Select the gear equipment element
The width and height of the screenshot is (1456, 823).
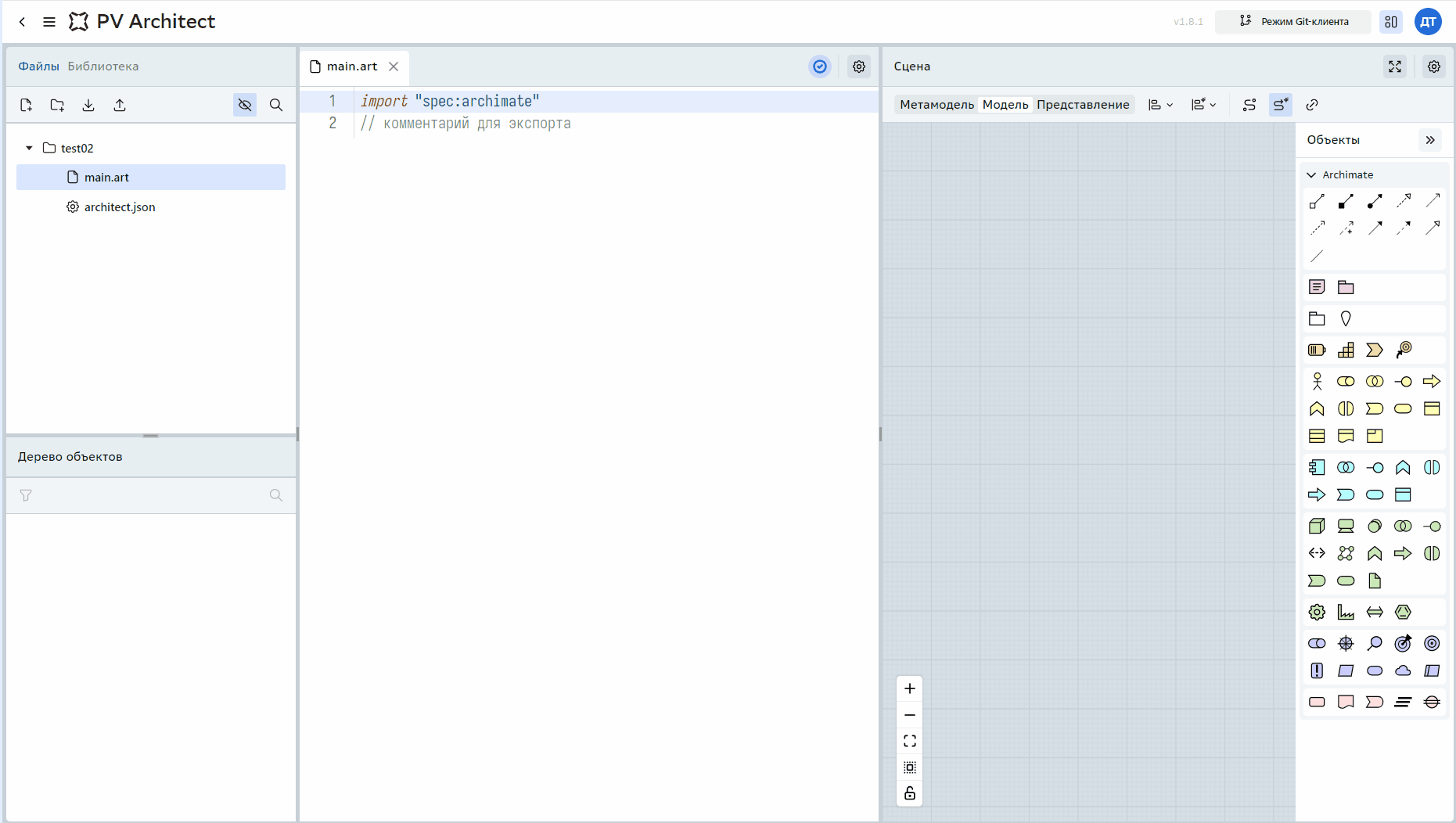click(x=1318, y=612)
